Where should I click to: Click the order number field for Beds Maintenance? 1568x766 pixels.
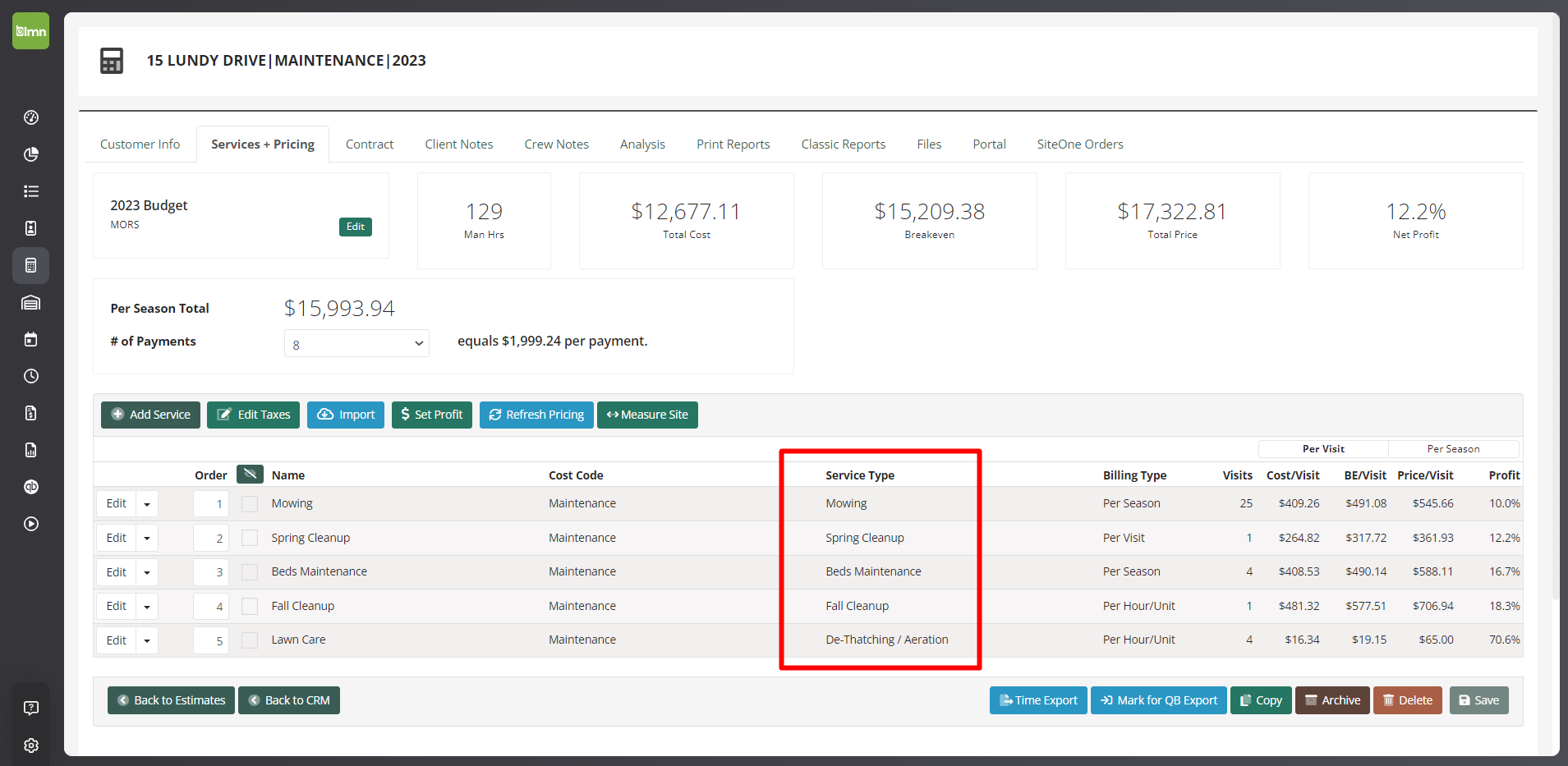coord(211,571)
